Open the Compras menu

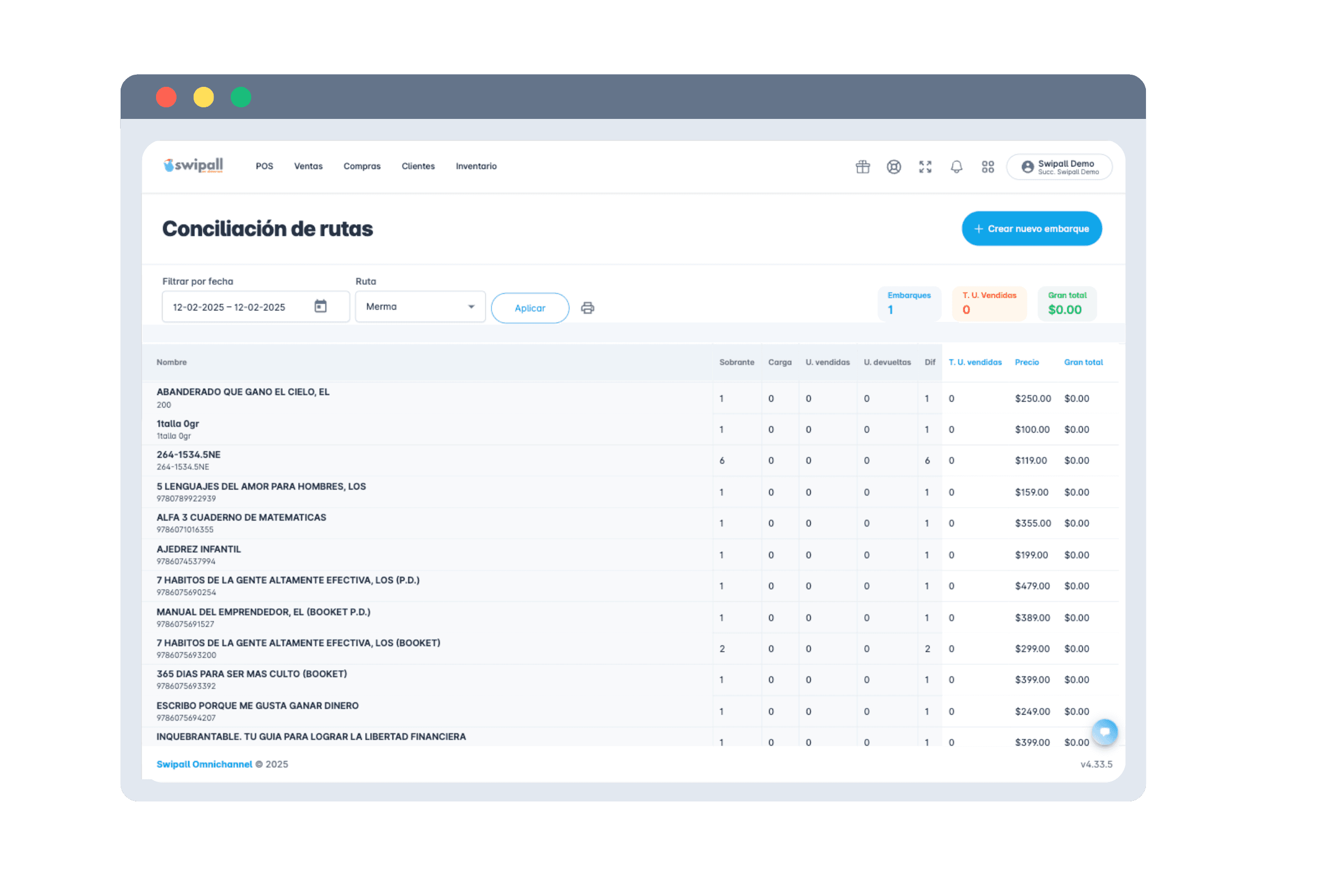pos(362,166)
